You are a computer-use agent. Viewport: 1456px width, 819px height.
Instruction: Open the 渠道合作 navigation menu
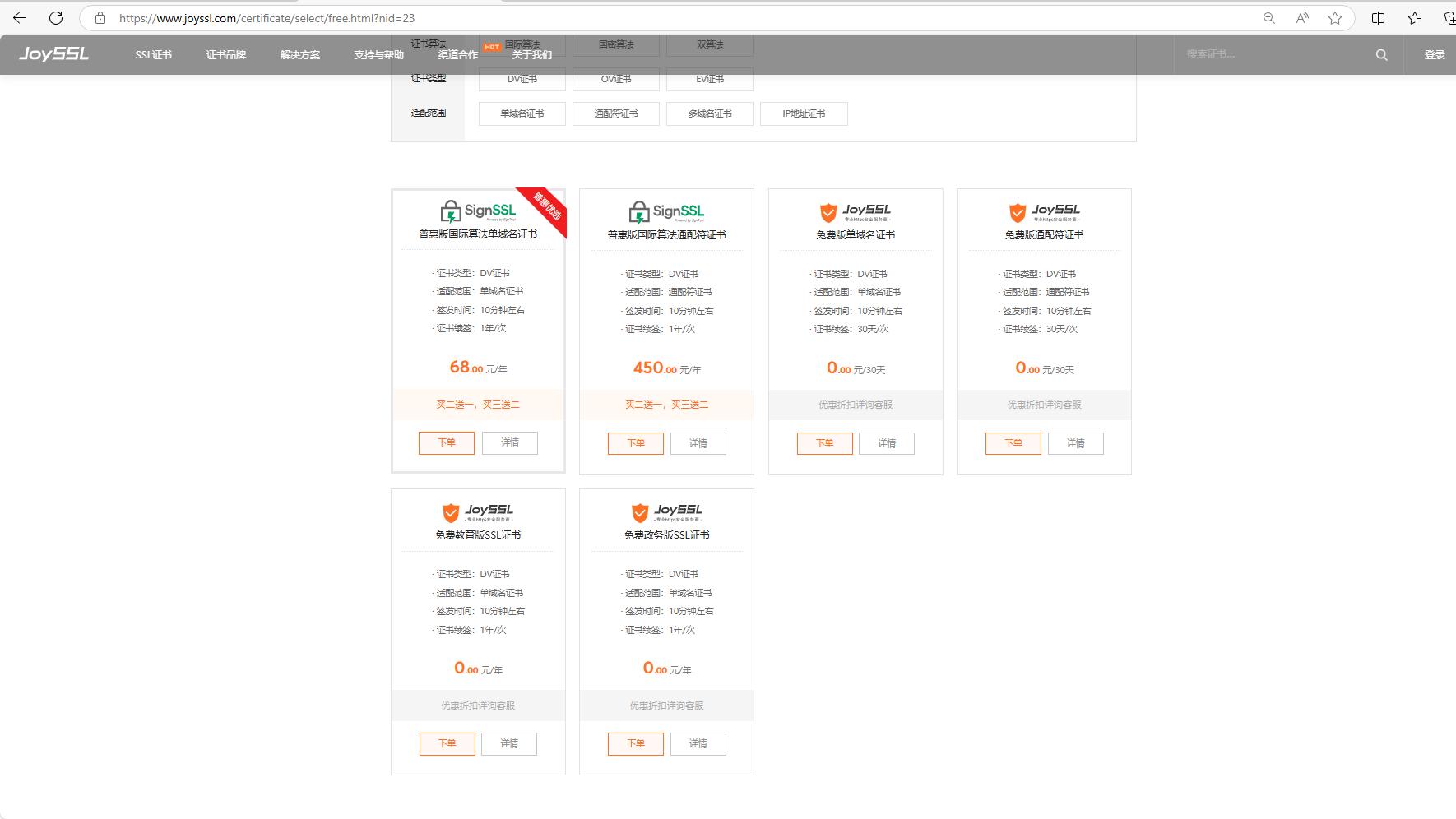458,55
